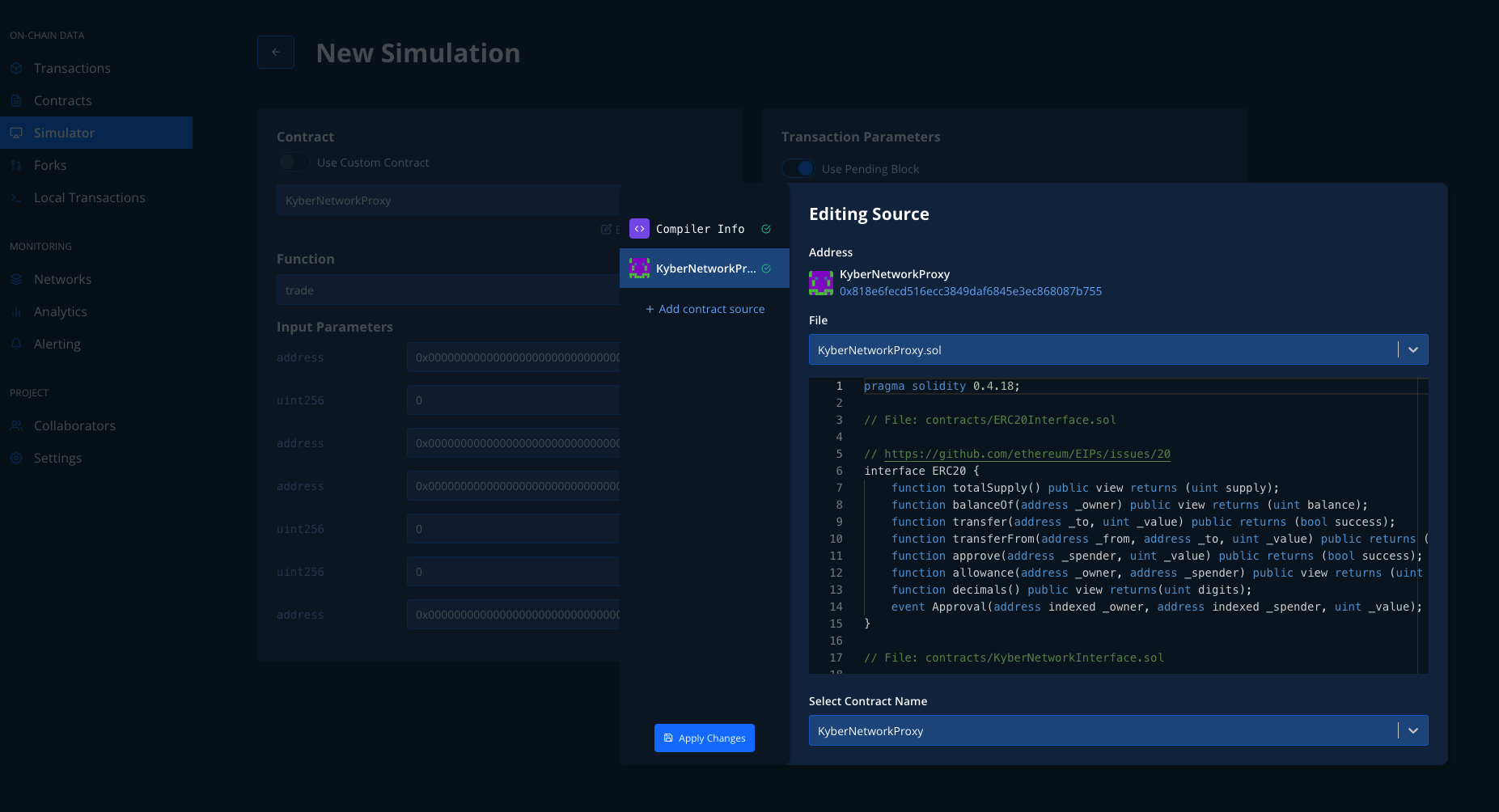Click the function totalSupply() code line
The height and width of the screenshot is (812, 1499).
(1086, 488)
